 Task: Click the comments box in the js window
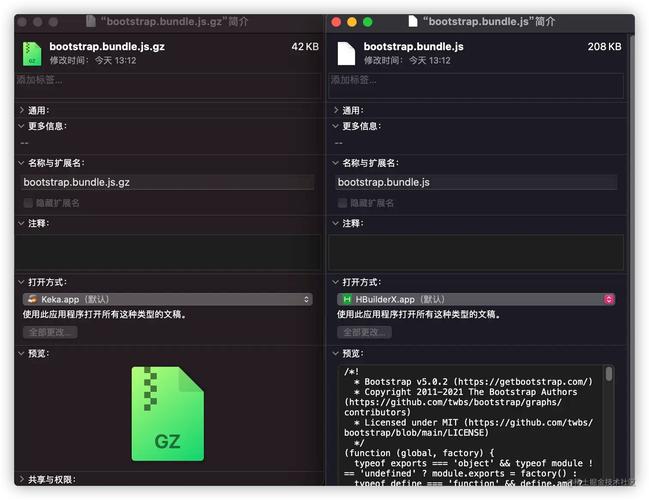point(476,253)
